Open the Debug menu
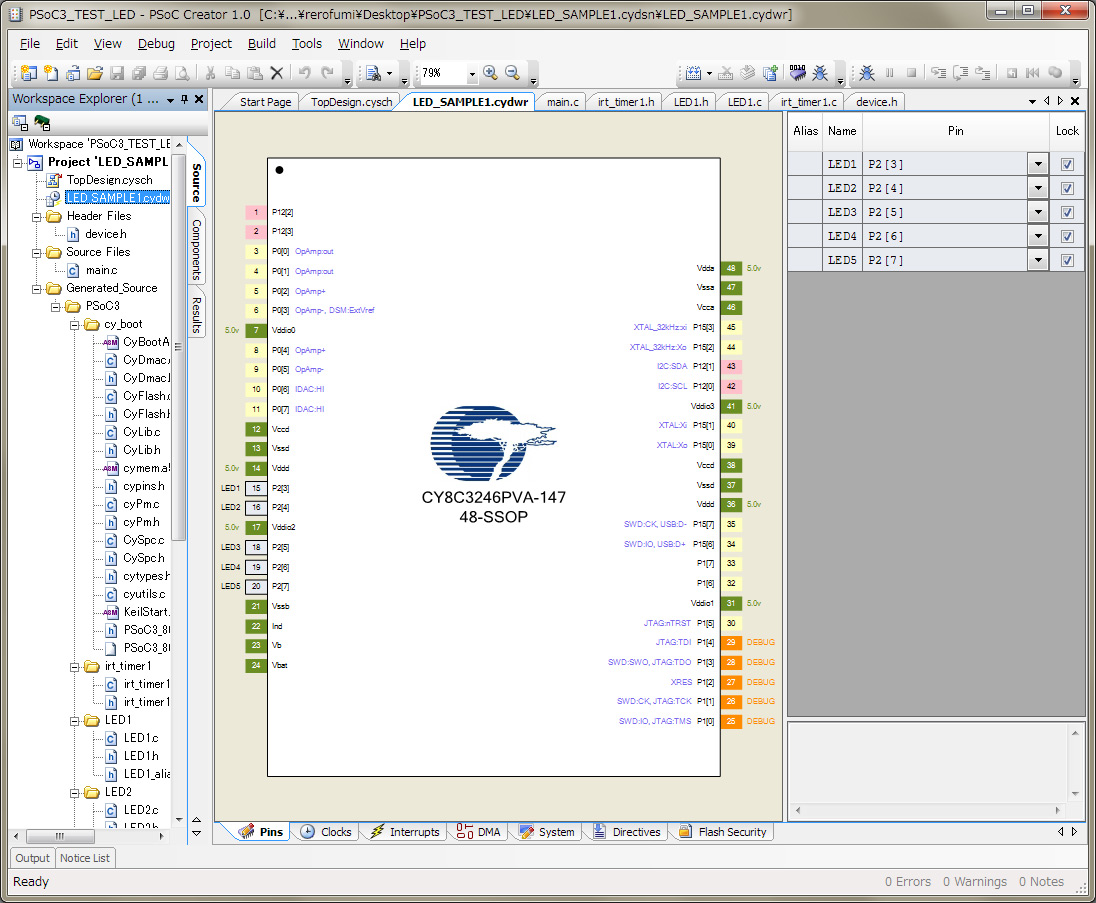This screenshot has height=903, width=1096. click(156, 43)
